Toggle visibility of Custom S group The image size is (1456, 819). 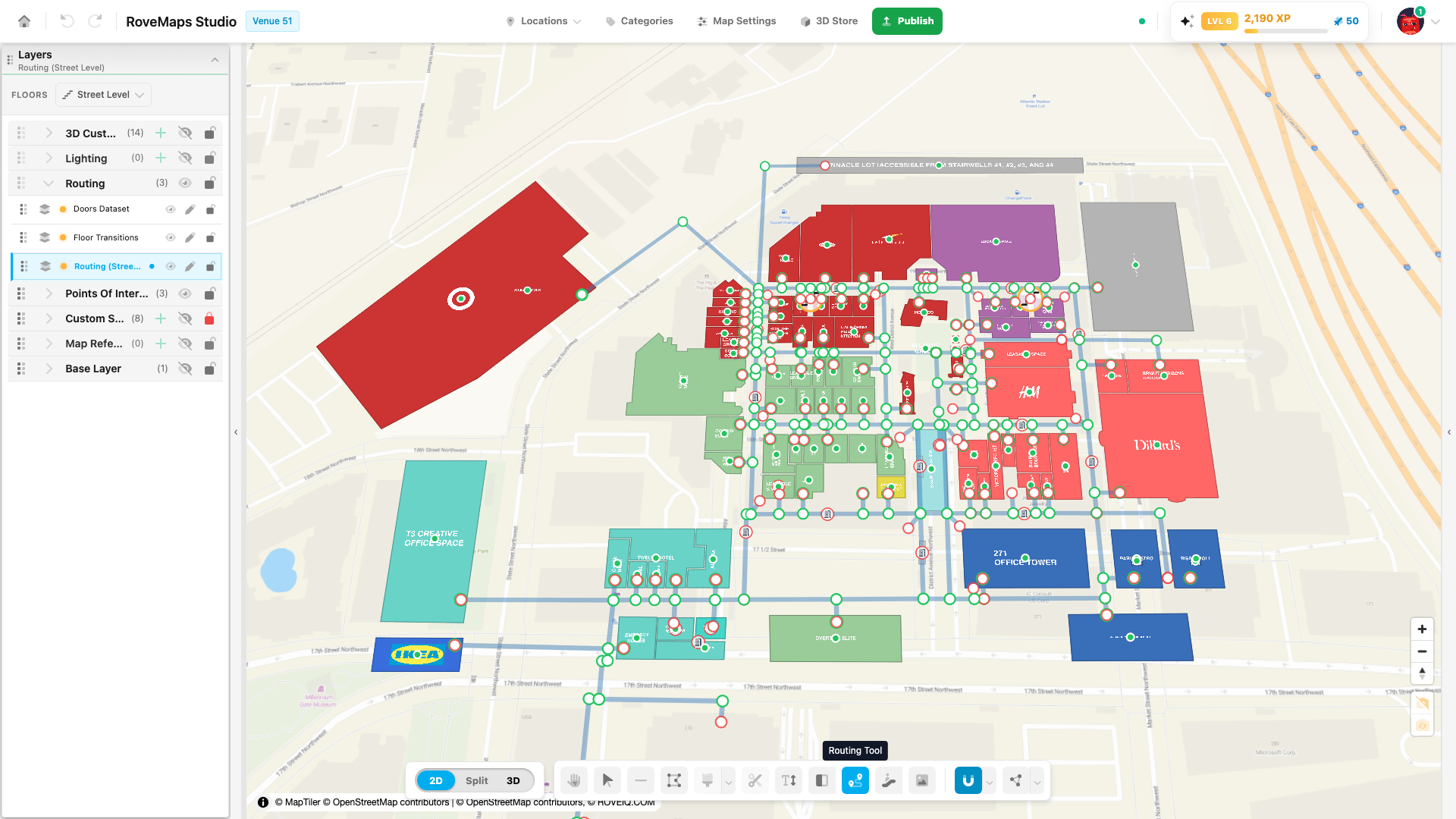pos(185,318)
